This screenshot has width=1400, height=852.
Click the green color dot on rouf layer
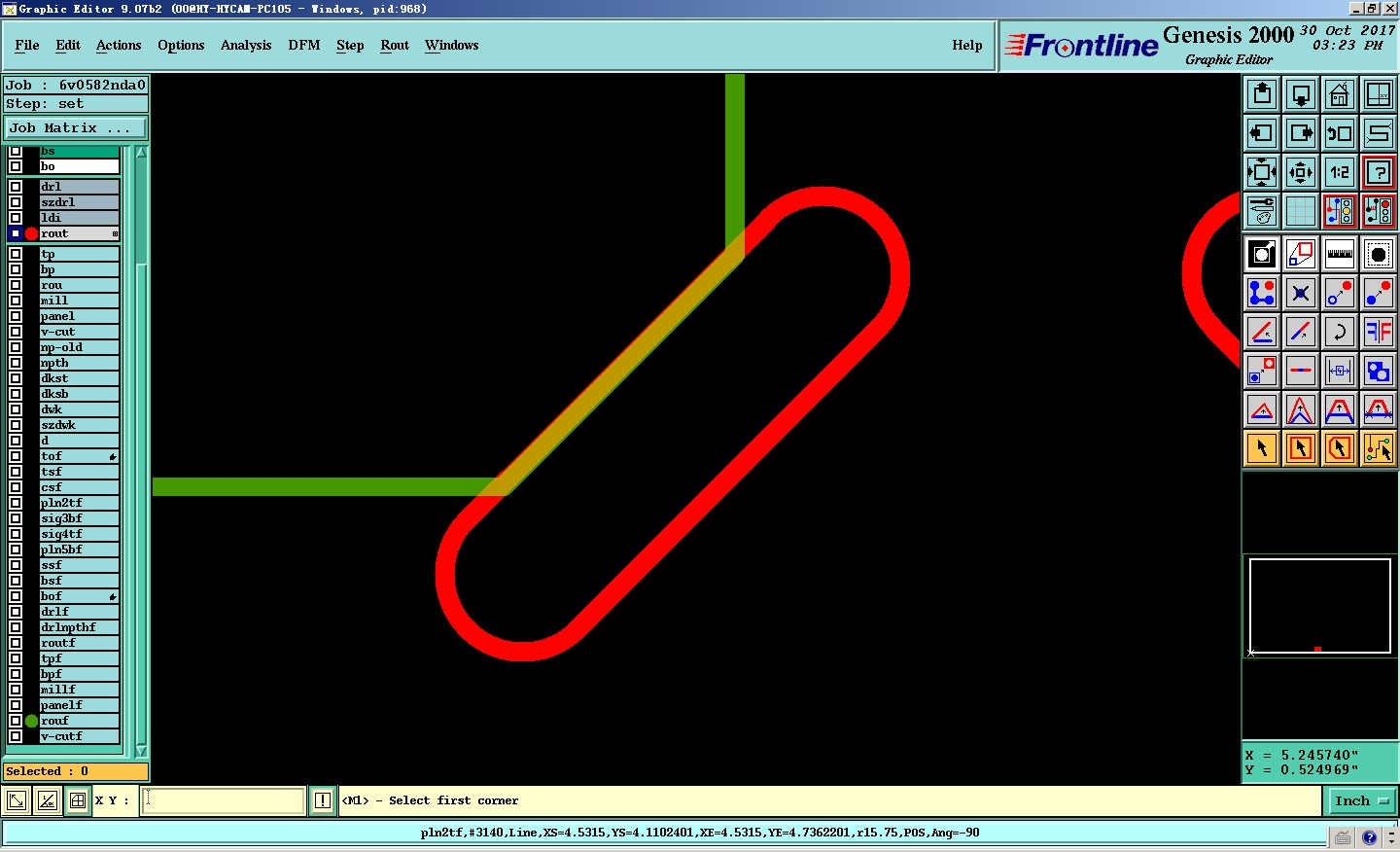pos(31,721)
